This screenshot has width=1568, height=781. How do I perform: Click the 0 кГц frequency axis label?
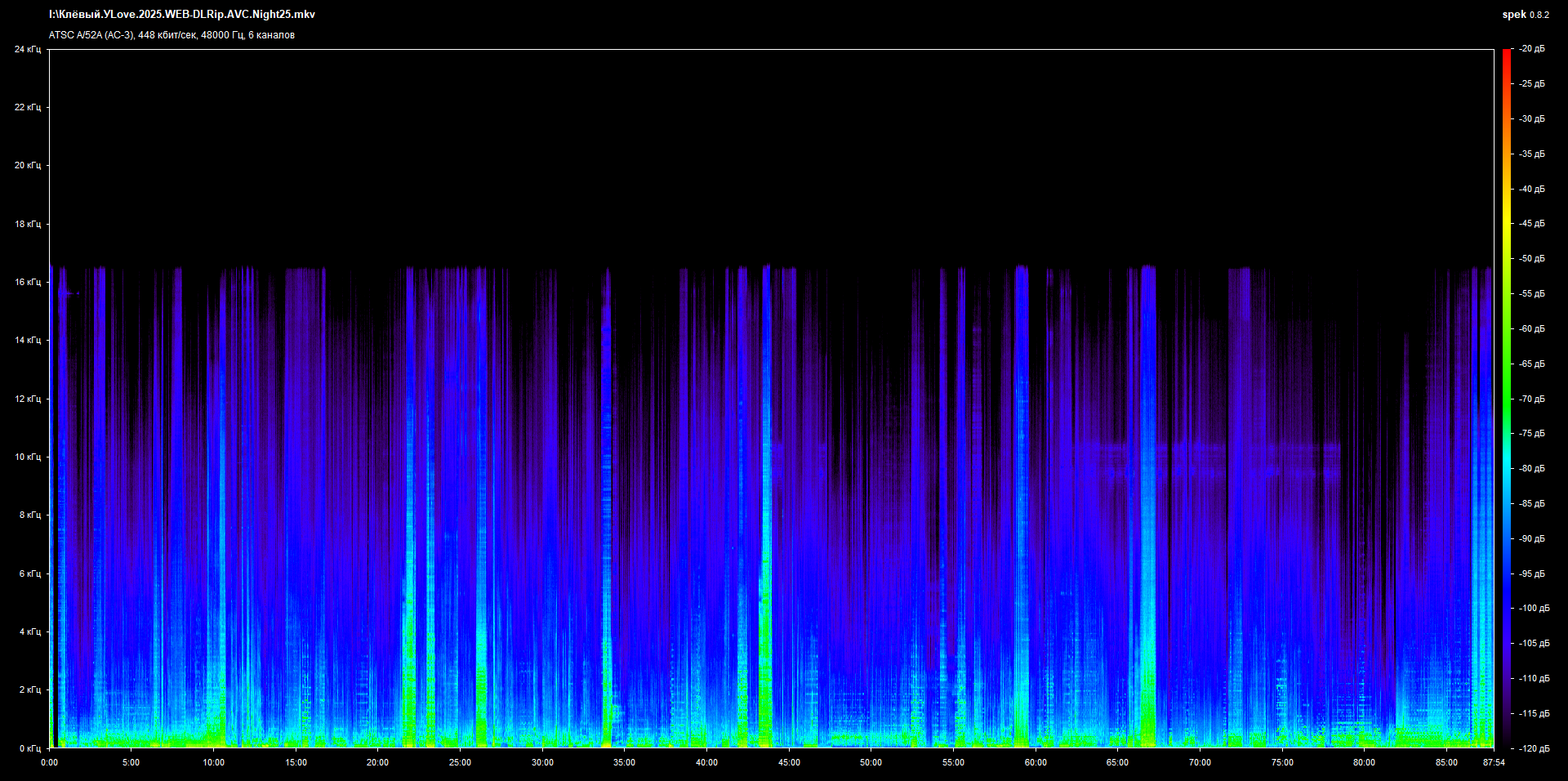29,748
